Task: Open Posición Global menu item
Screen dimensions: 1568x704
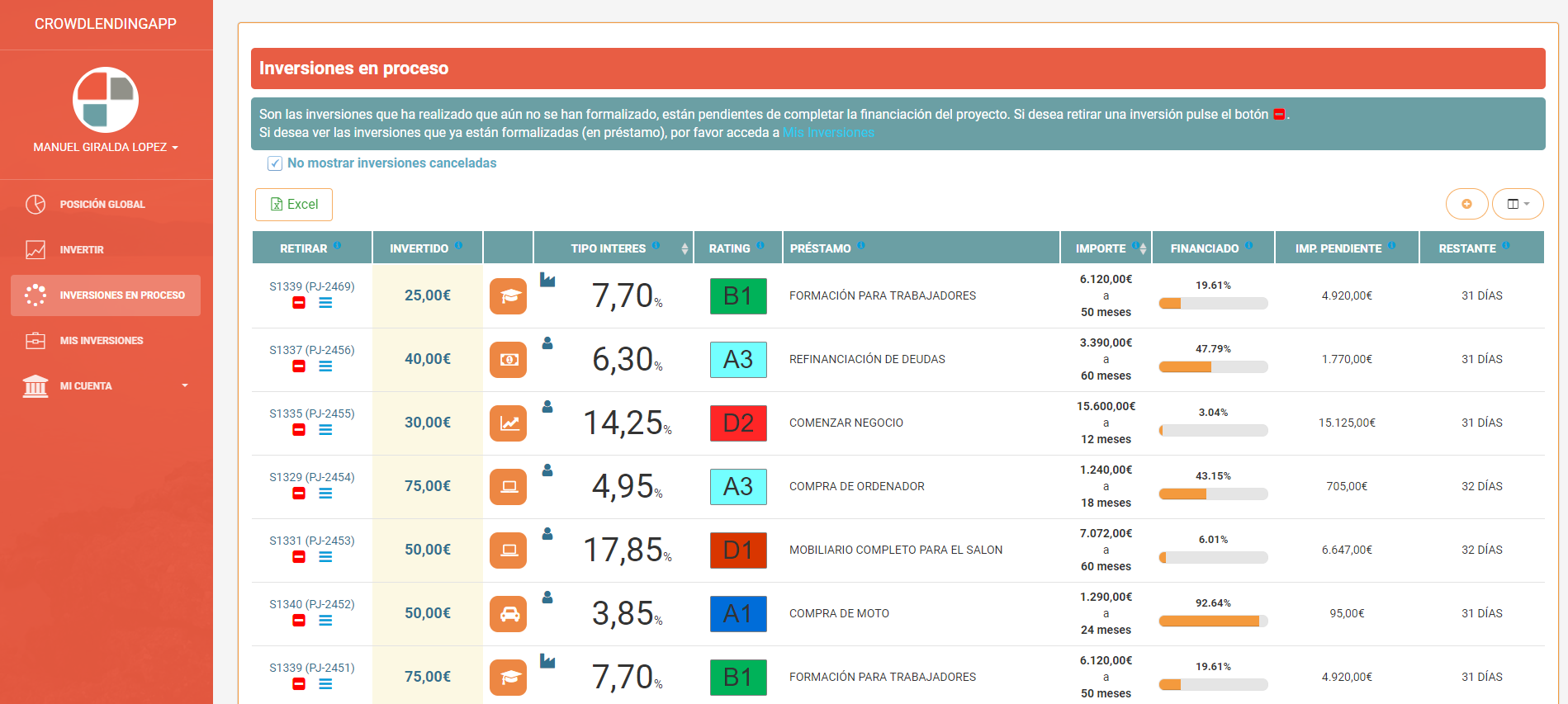Action: tap(106, 204)
